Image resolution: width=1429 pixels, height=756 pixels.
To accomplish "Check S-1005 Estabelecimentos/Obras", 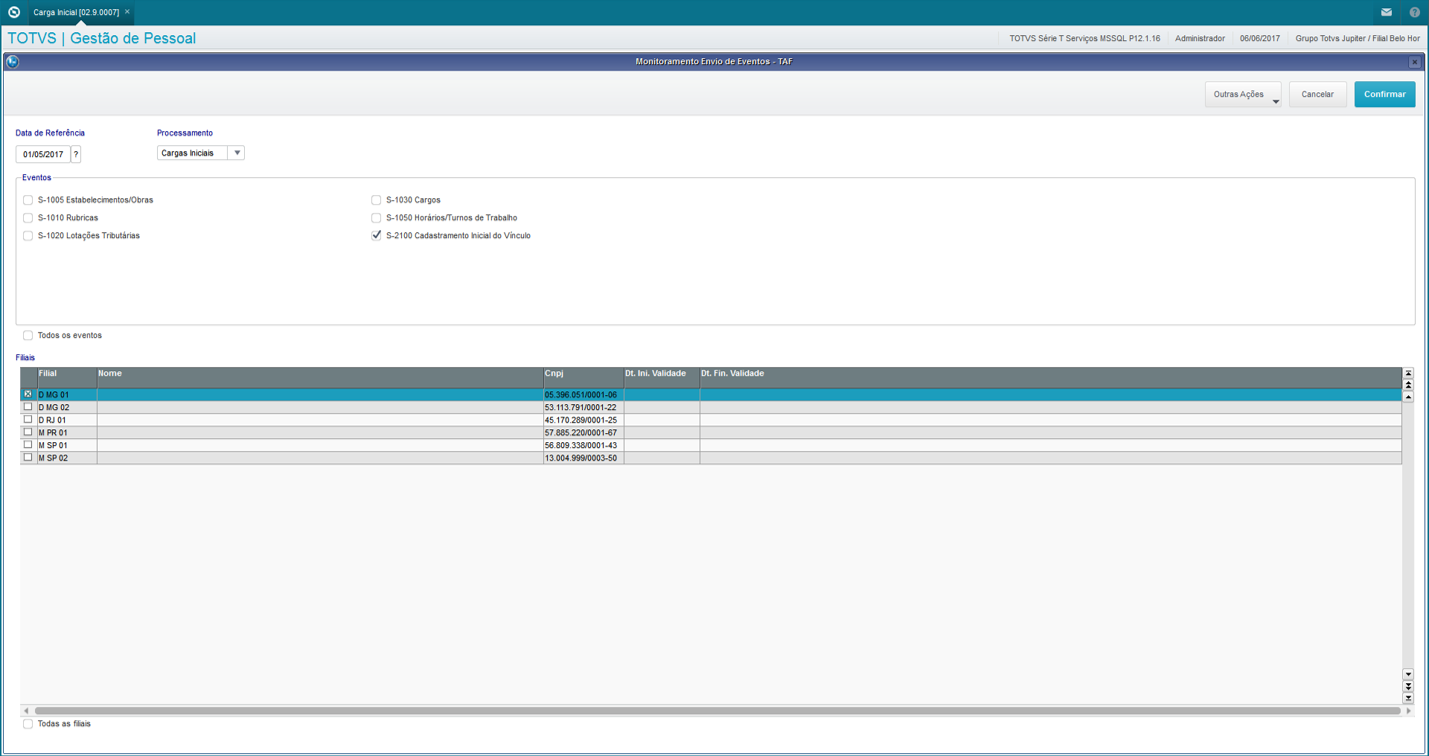I will point(28,200).
